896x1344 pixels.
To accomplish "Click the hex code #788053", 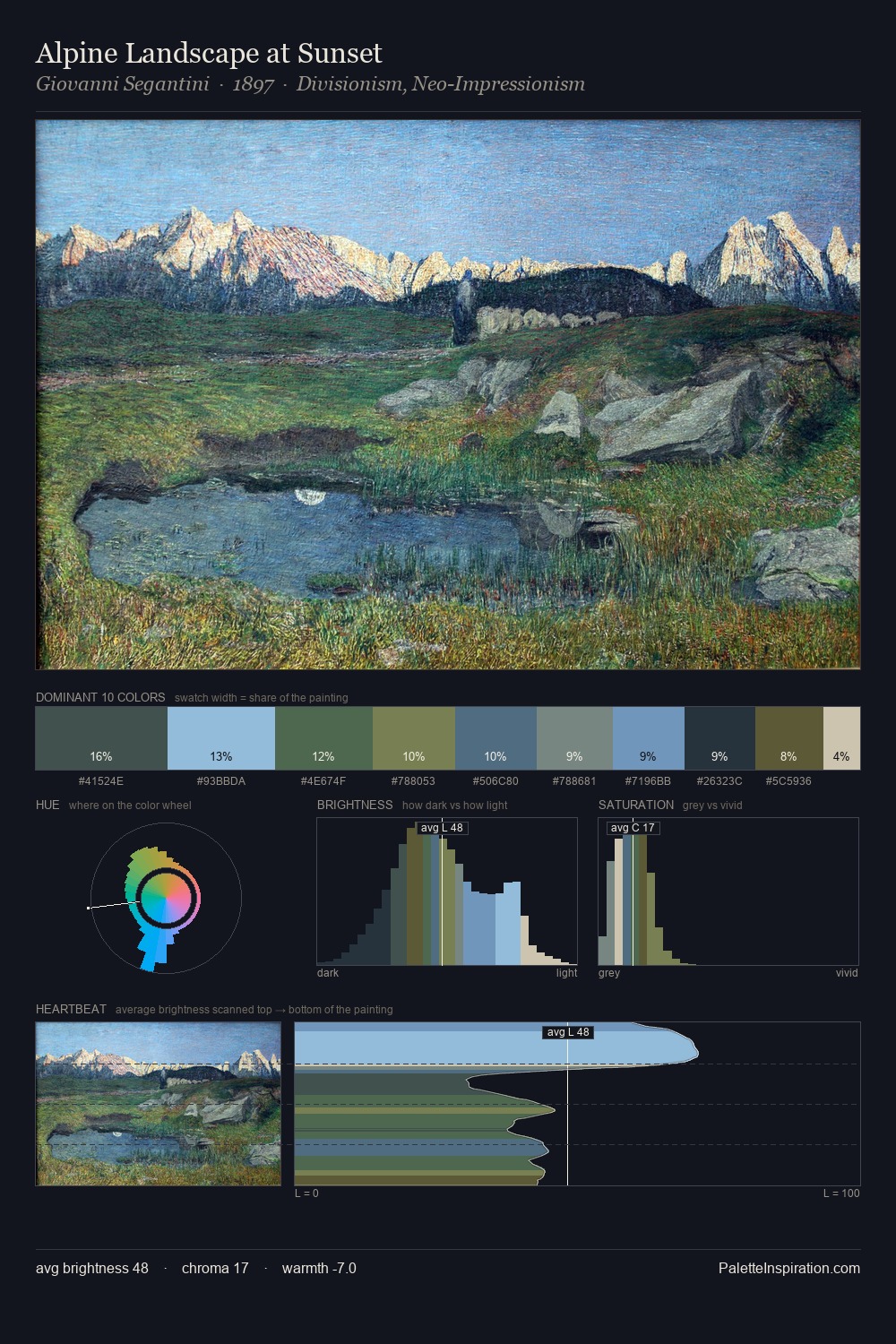I will [x=414, y=781].
